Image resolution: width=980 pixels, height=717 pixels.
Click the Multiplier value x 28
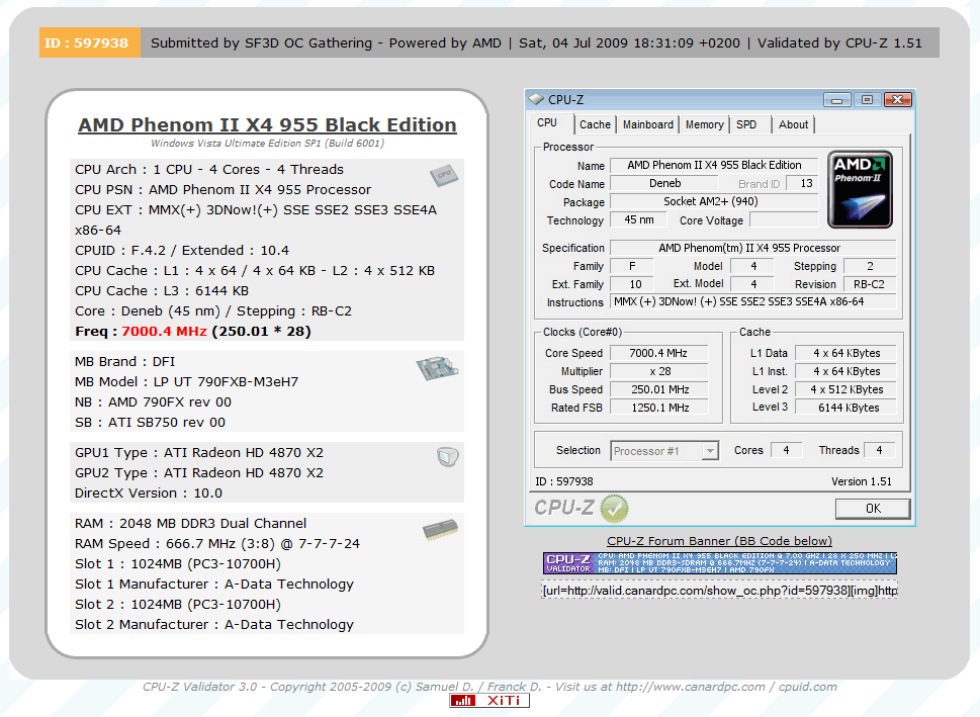[x=659, y=371]
